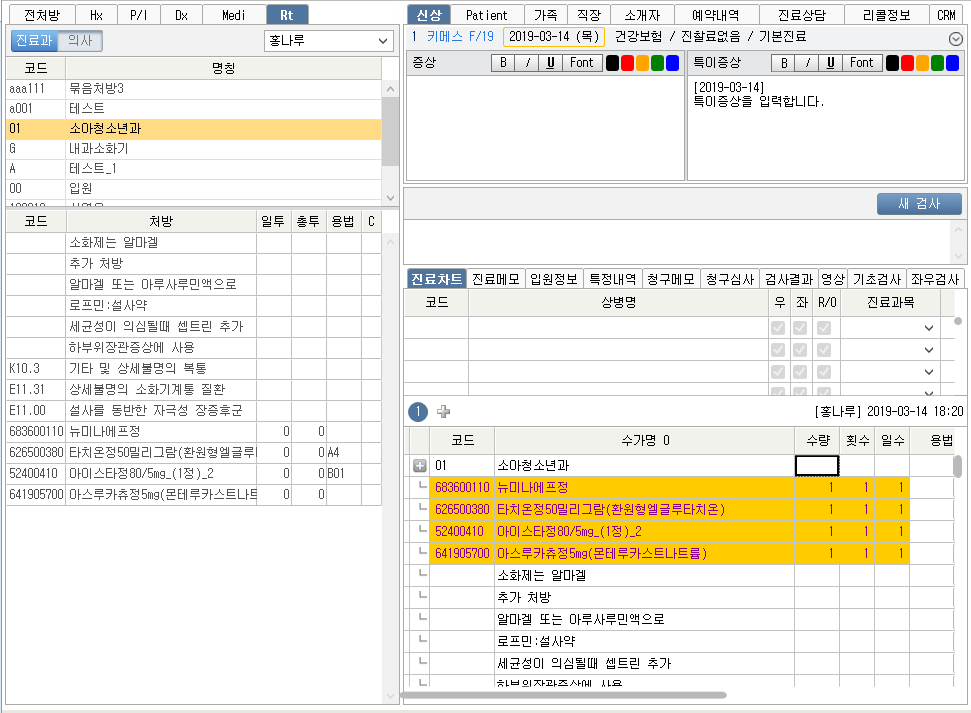Toggle bold in the 증상 editor
971x713 pixels.
[502, 63]
